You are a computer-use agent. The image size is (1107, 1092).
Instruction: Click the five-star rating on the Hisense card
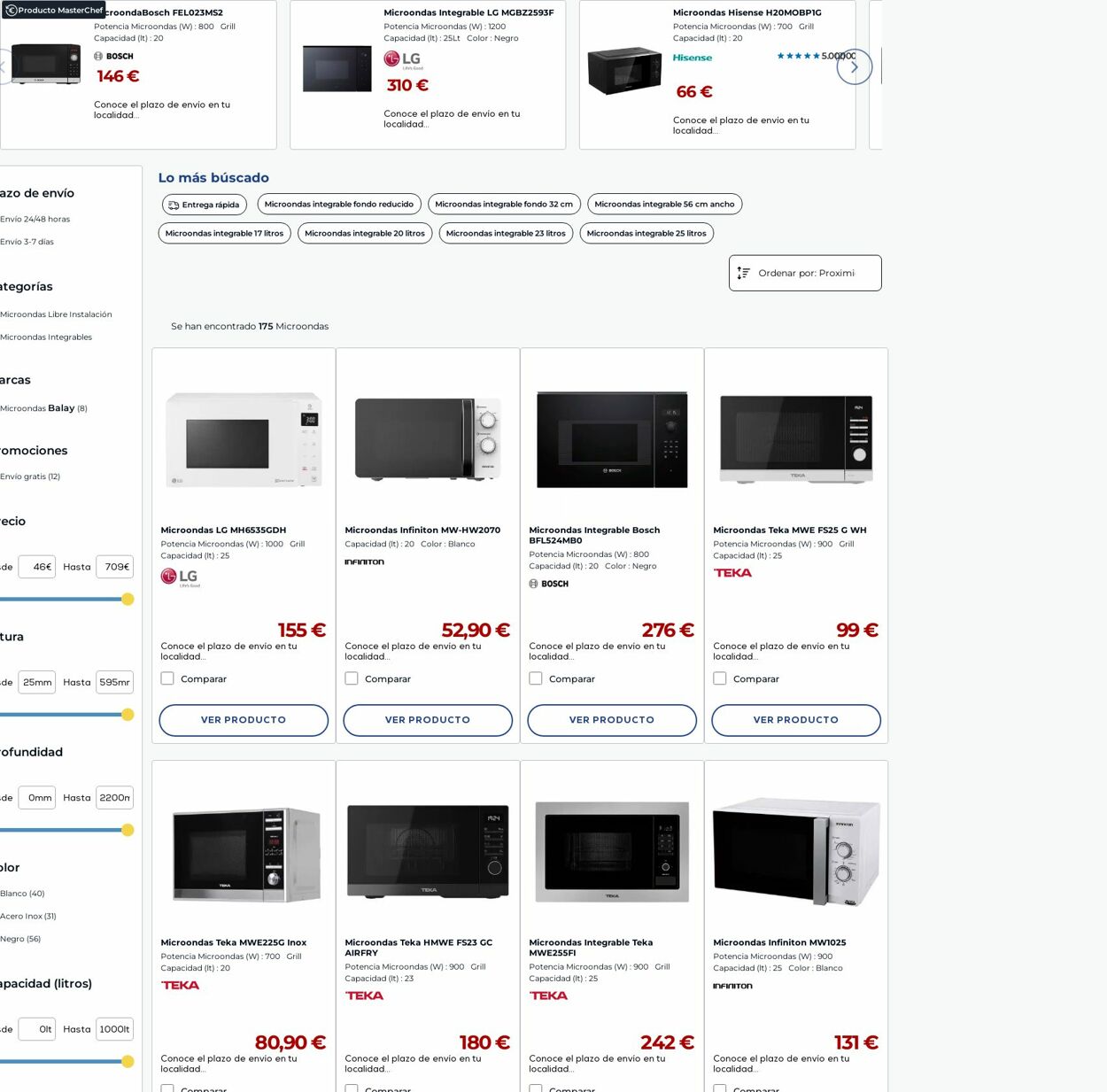coord(798,56)
